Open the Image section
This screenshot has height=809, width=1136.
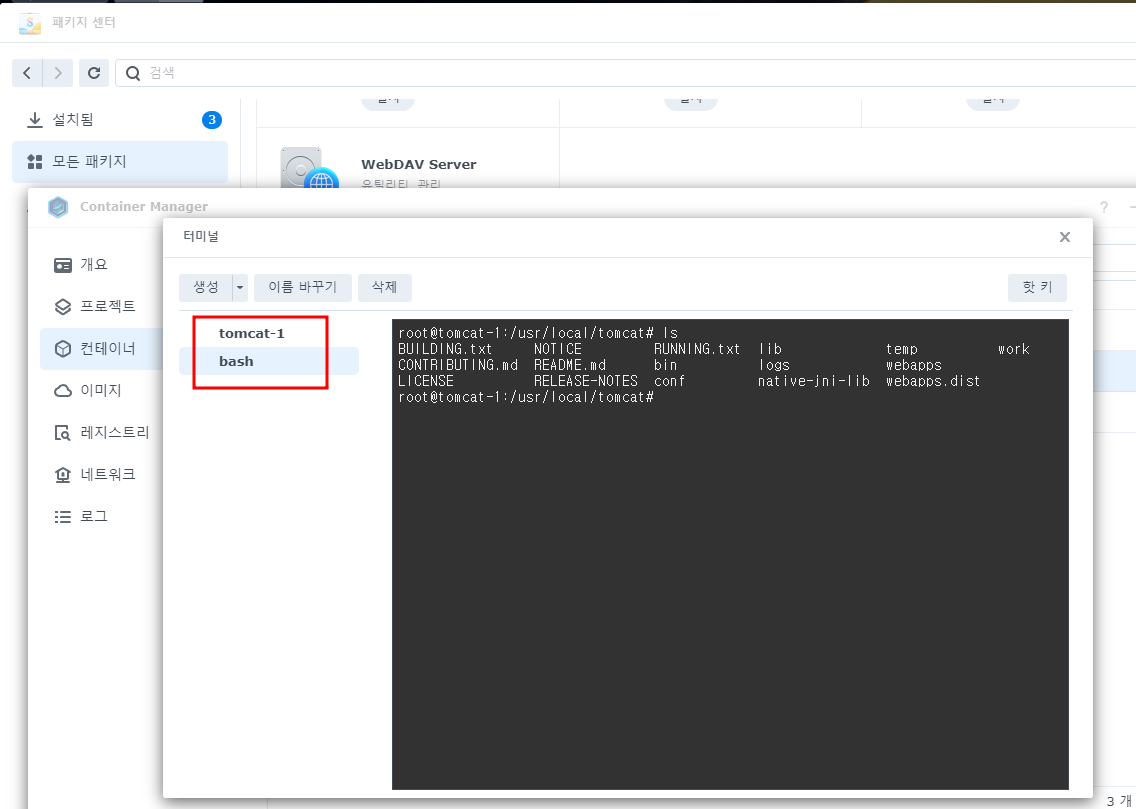(x=101, y=390)
